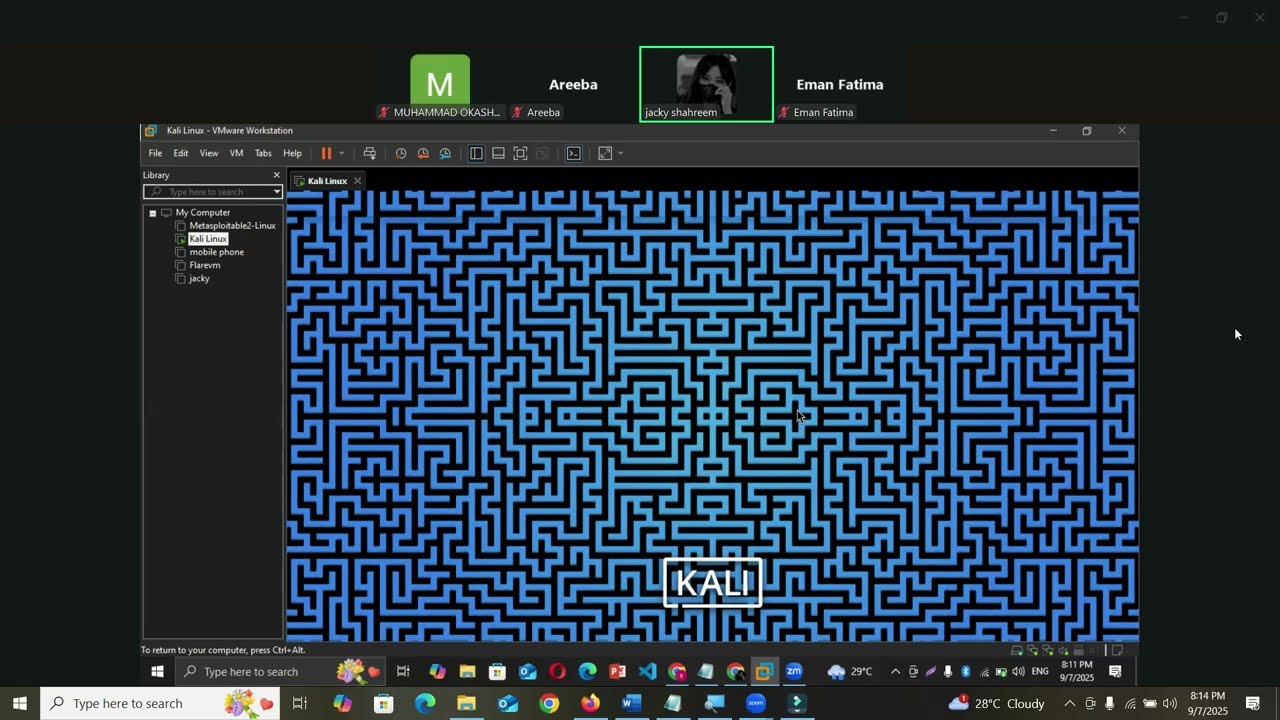Revert the VM to its previous snapshot
1280x720 pixels.
coord(423,153)
